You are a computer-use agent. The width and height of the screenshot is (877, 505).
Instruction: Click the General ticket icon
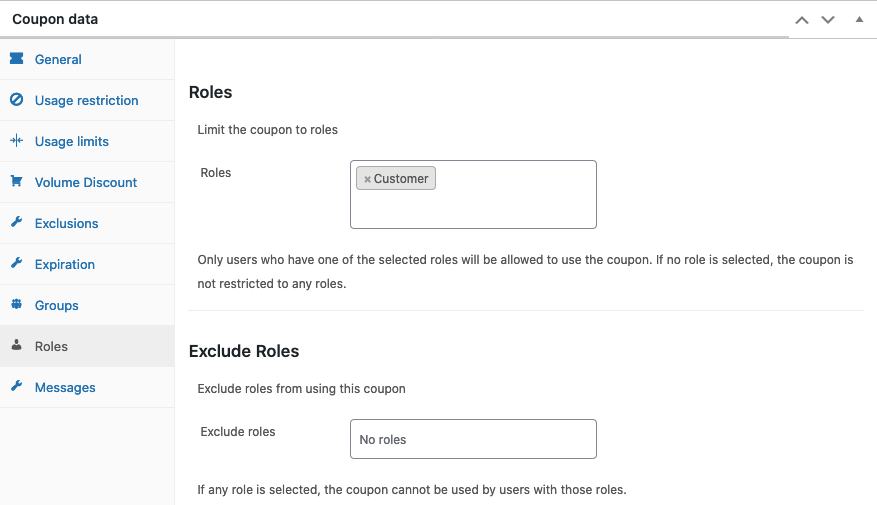[x=17, y=58]
